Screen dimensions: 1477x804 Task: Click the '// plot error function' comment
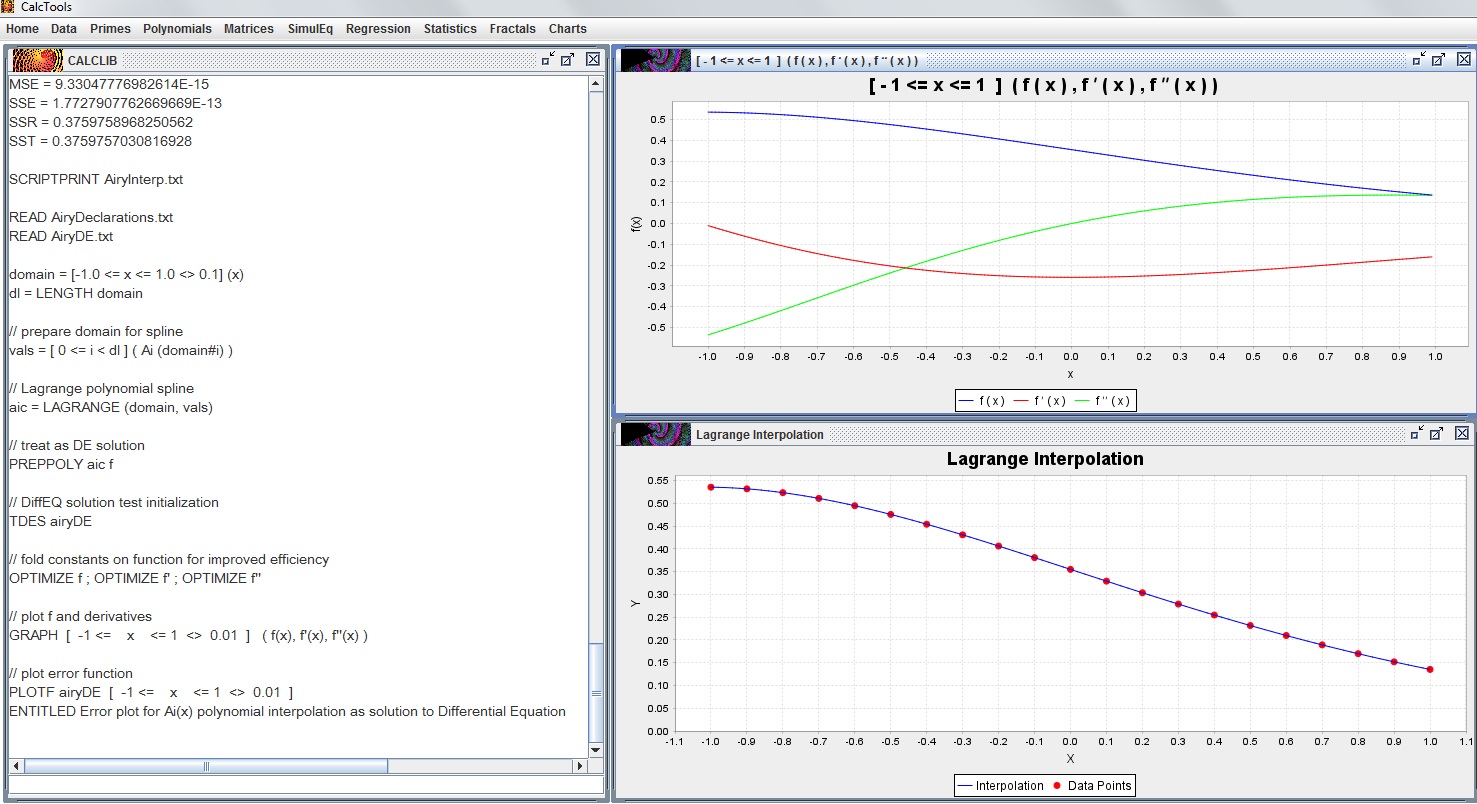point(71,674)
